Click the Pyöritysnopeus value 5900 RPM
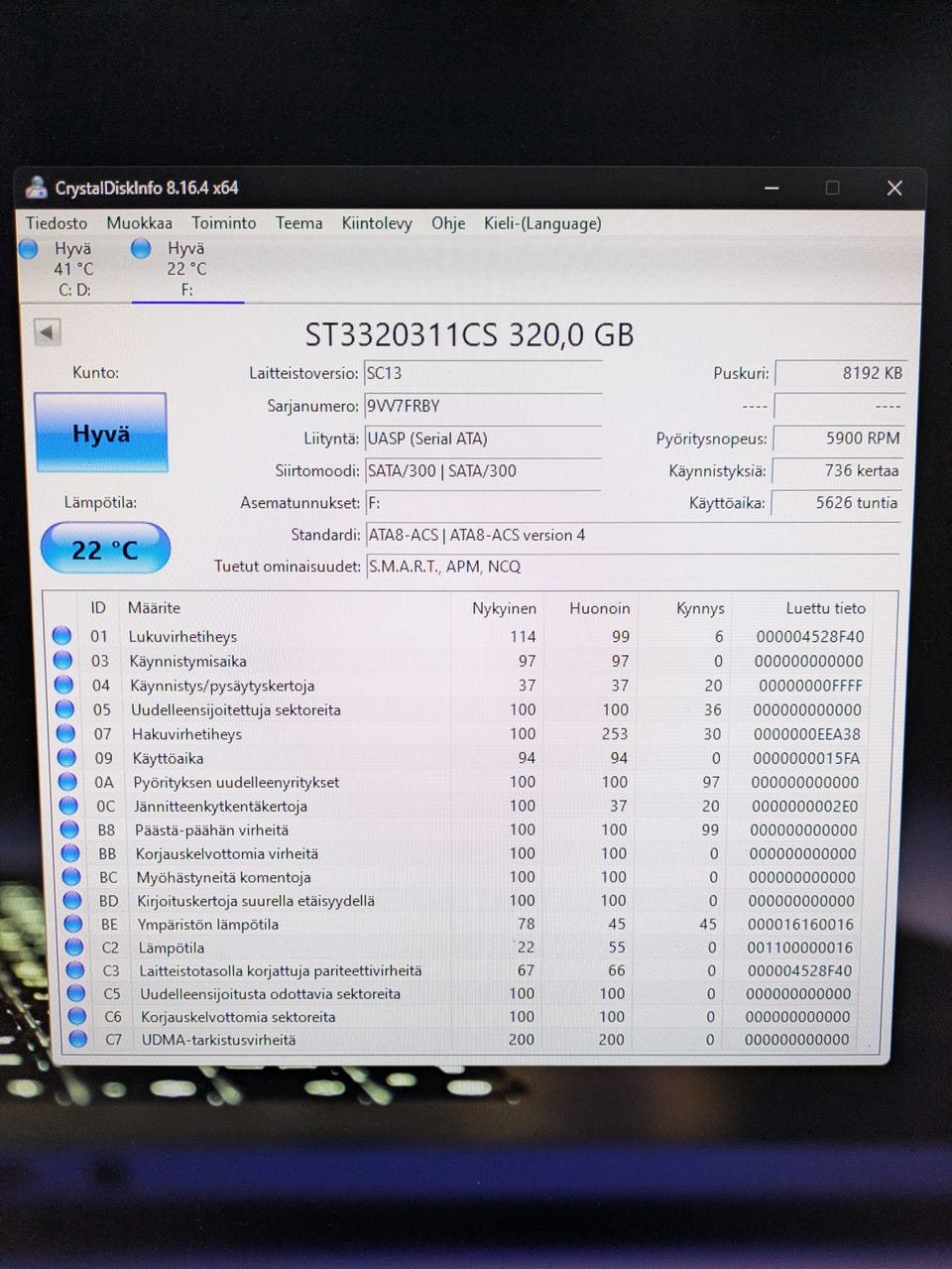This screenshot has width=952, height=1269. tap(838, 439)
